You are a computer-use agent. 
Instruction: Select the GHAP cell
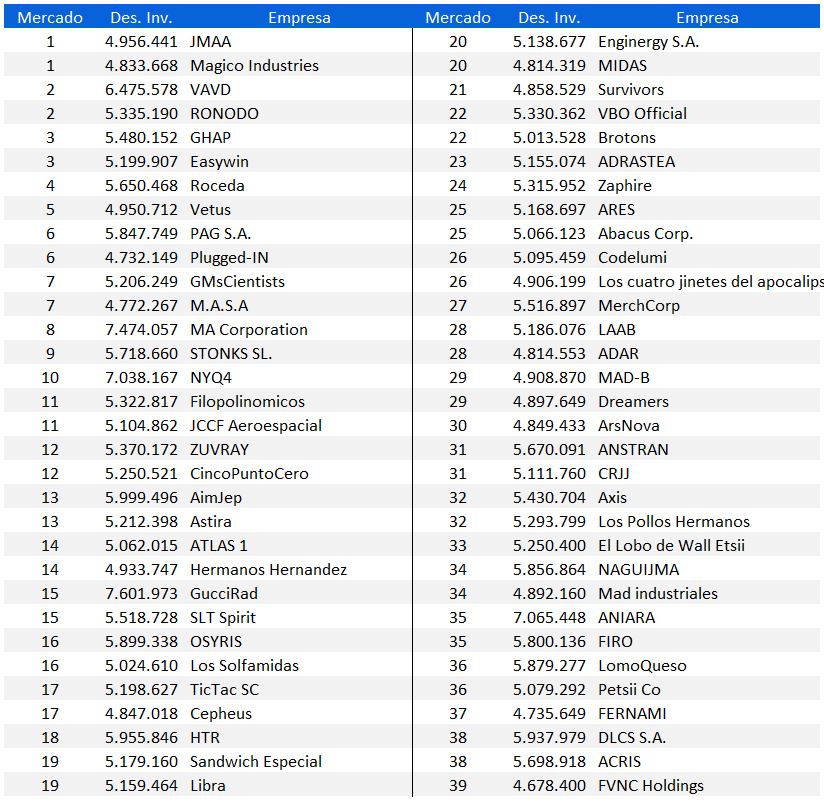[x=210, y=138]
